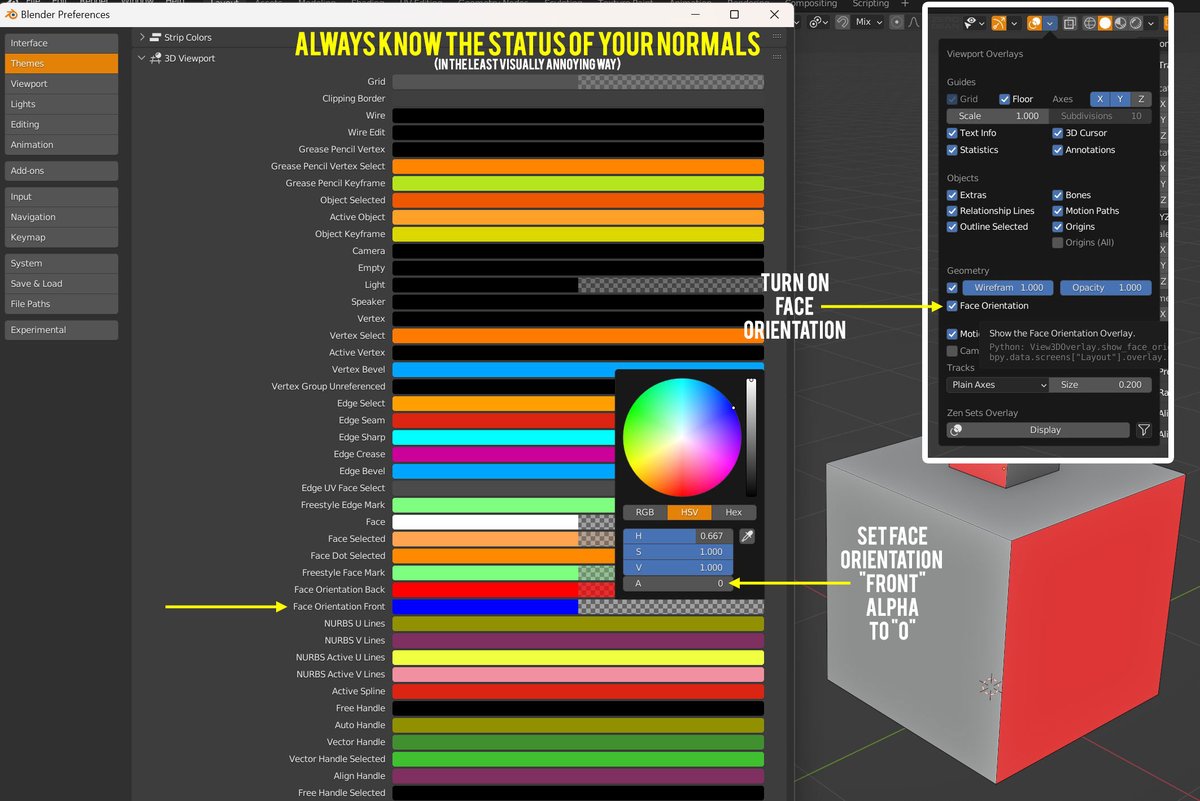Toggle the Text Info checkbox

coord(952,133)
